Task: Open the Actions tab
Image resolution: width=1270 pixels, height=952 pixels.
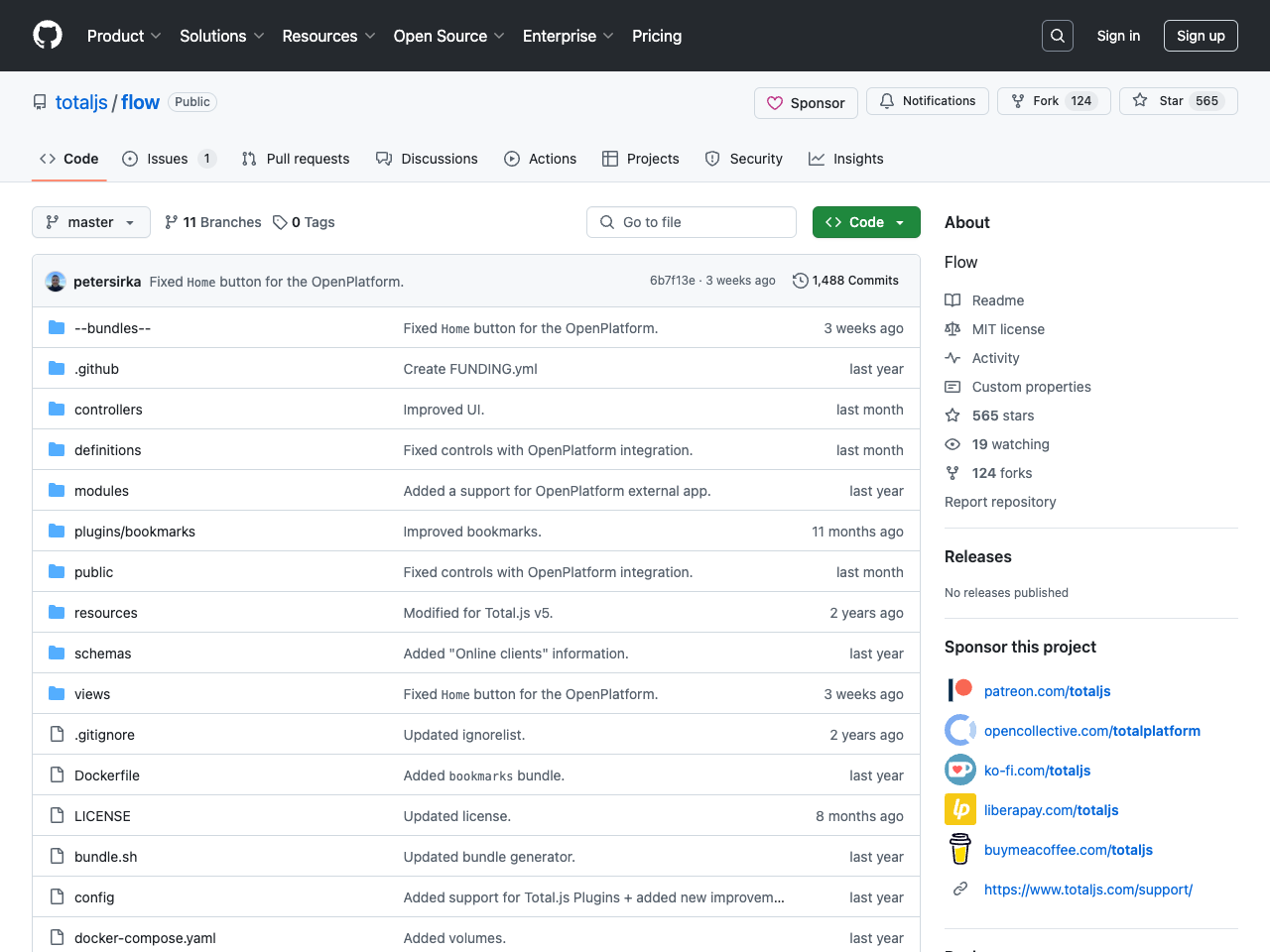Action: (540, 159)
